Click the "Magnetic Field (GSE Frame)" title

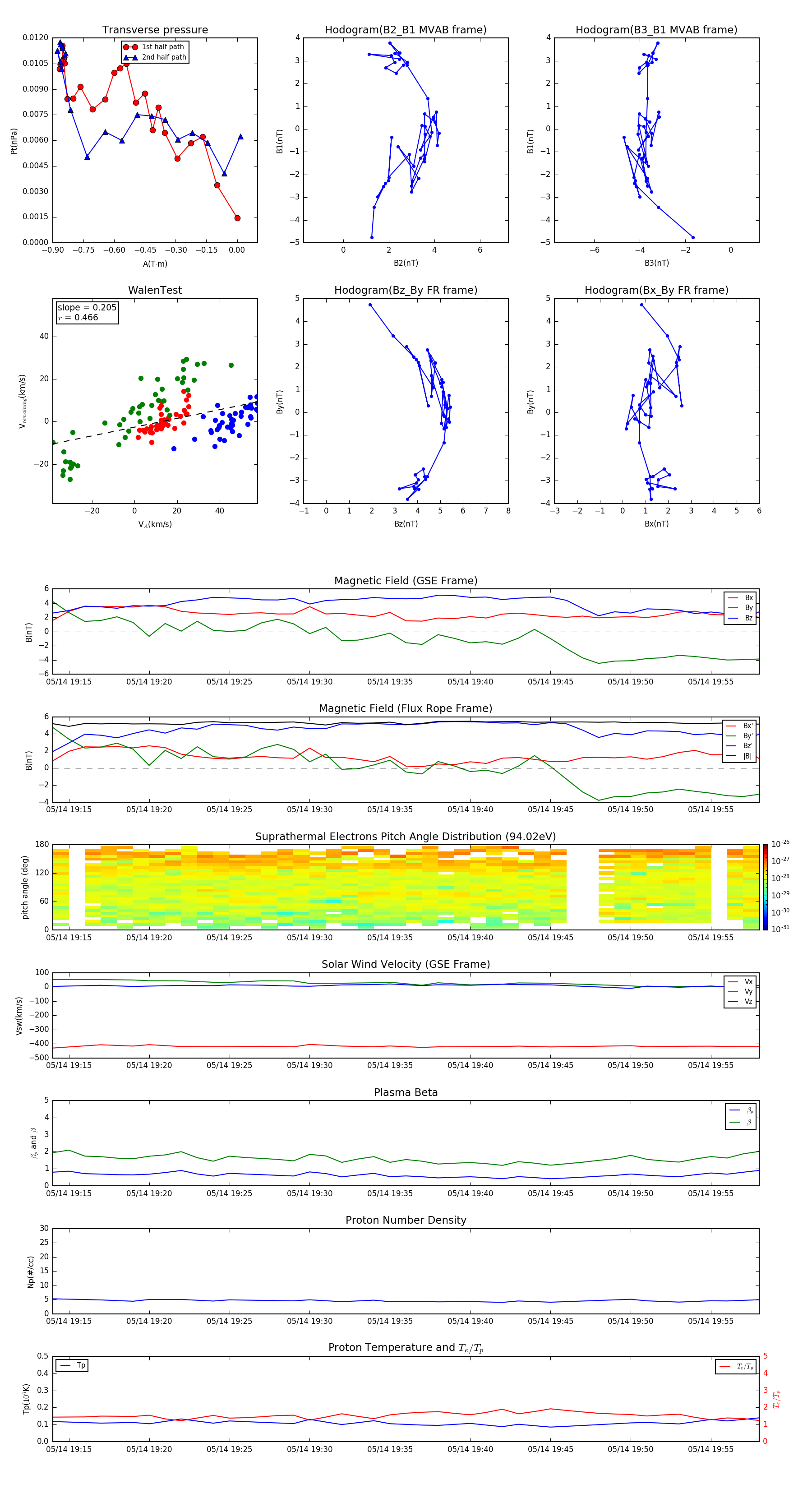click(x=406, y=581)
